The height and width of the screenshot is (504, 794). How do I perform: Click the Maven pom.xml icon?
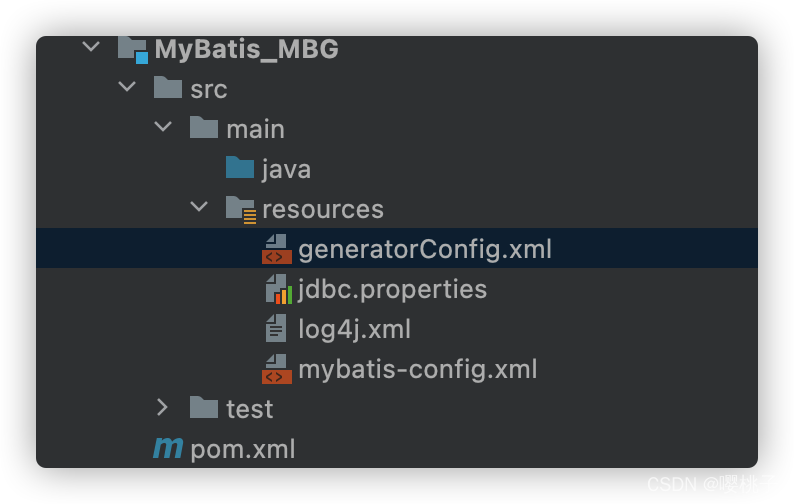168,449
